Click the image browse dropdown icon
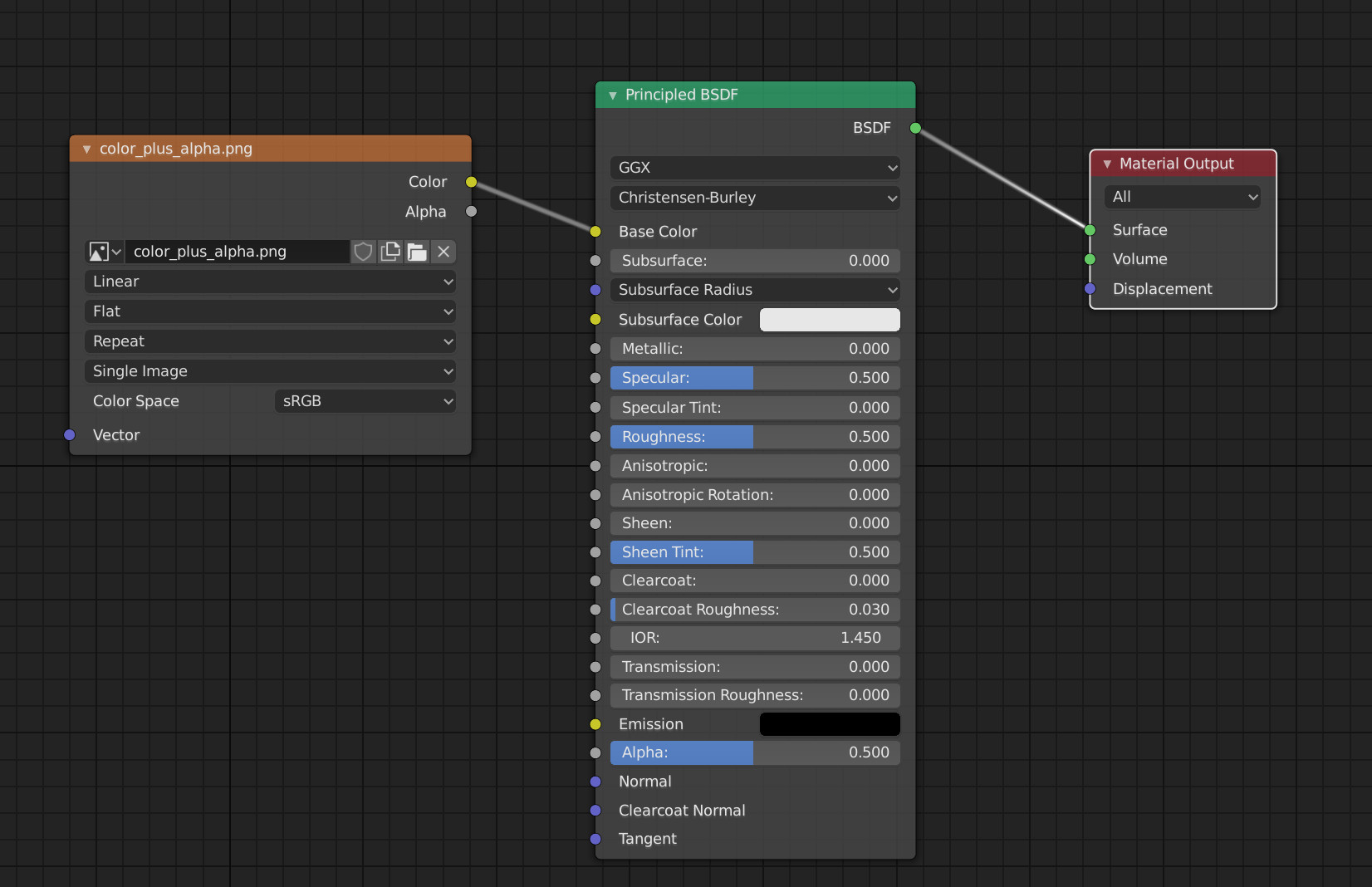The width and height of the screenshot is (1372, 887). coord(105,252)
